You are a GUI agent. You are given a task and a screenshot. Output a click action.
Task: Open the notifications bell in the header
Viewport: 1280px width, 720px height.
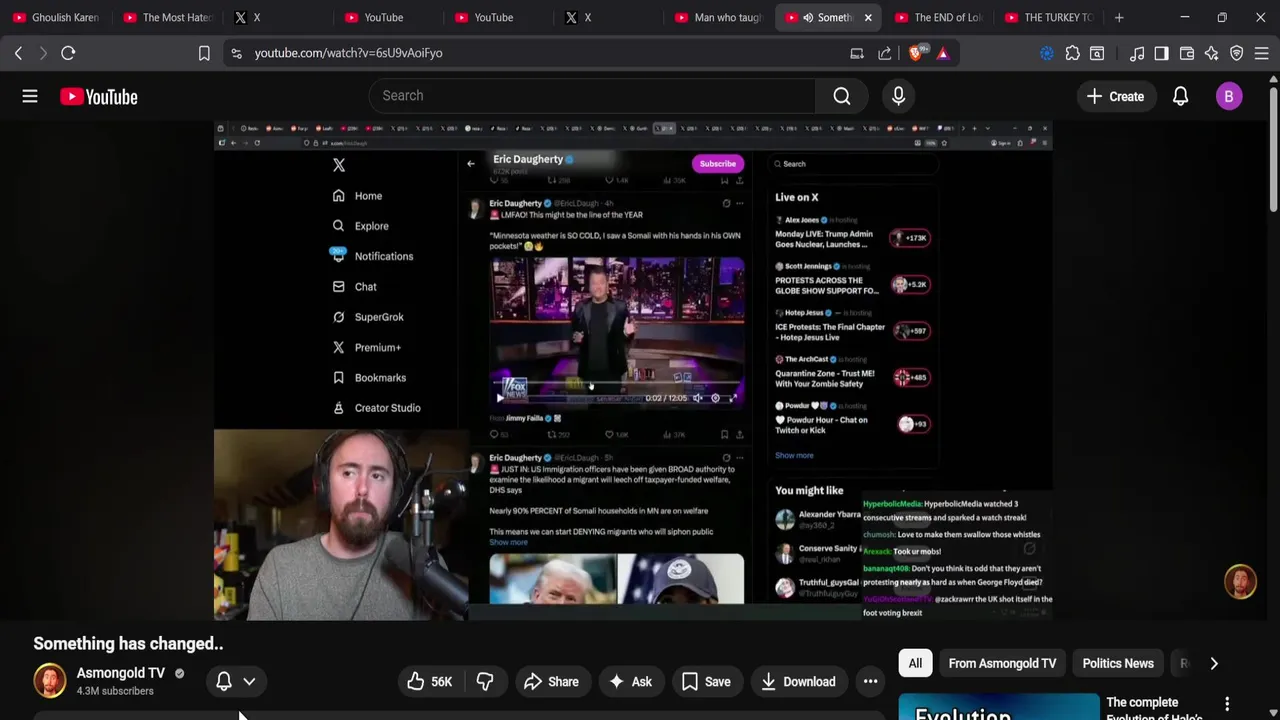(x=1180, y=96)
